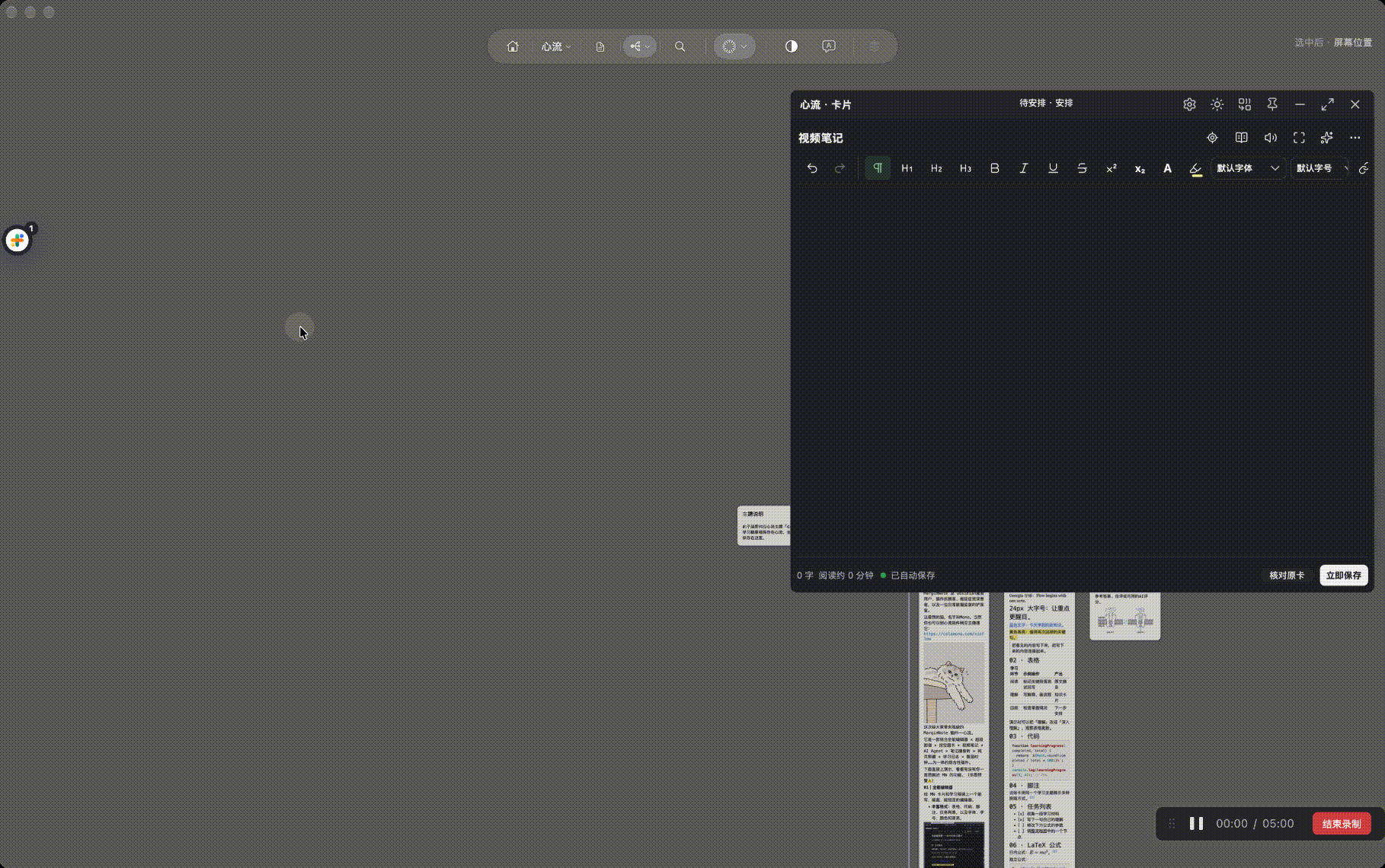Toggle brightness sun icon in card window
This screenshot has width=1385, height=868.
1217,104
